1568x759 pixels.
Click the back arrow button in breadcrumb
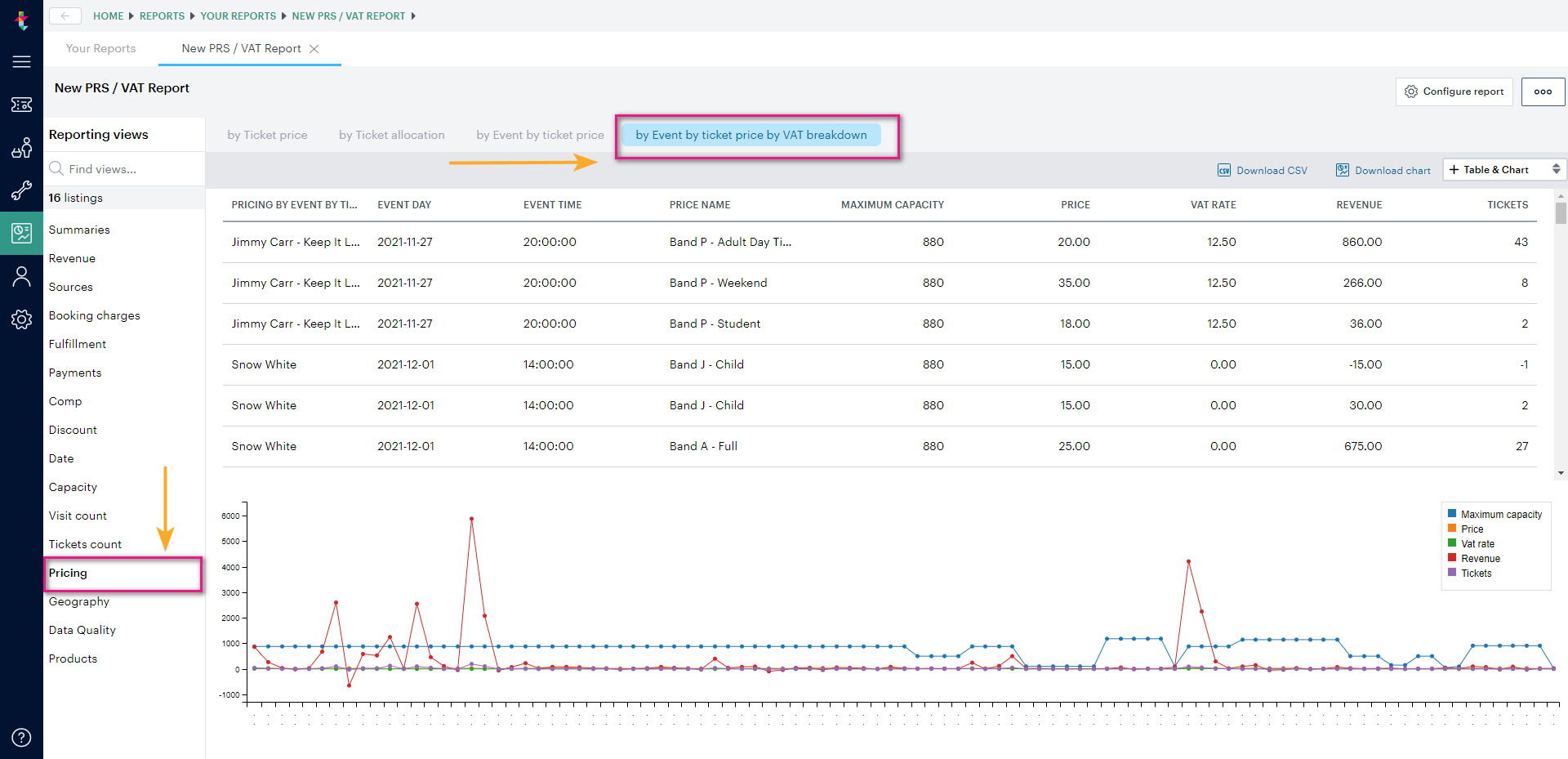pyautogui.click(x=65, y=16)
